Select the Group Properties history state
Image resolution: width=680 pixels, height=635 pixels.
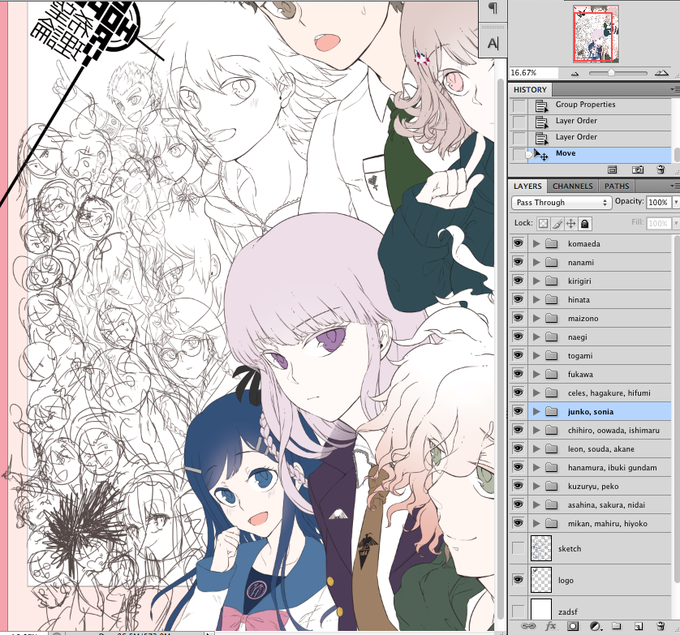590,105
